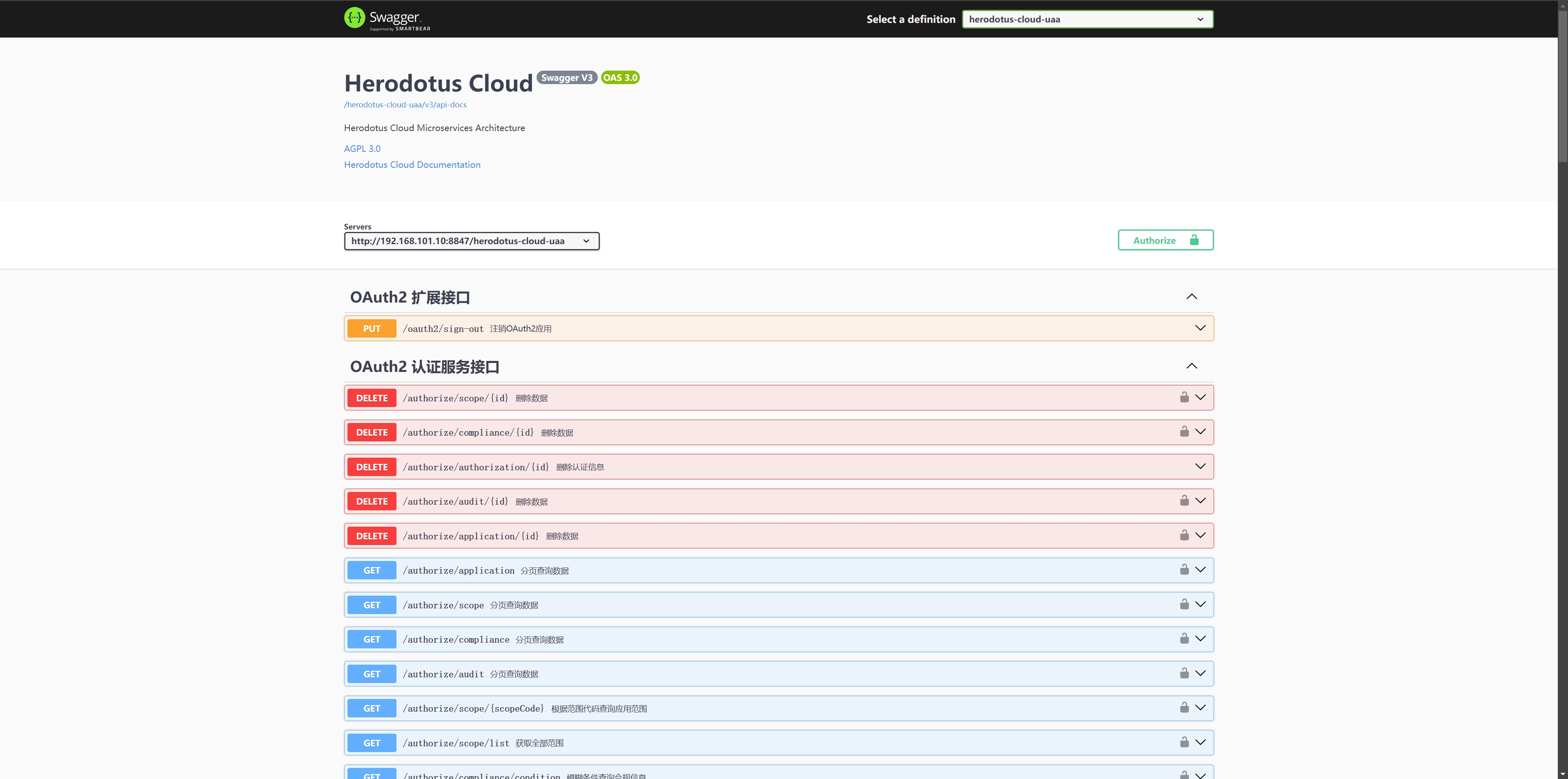Click the green Authorize button
This screenshot has width=1568, height=779.
tap(1165, 240)
